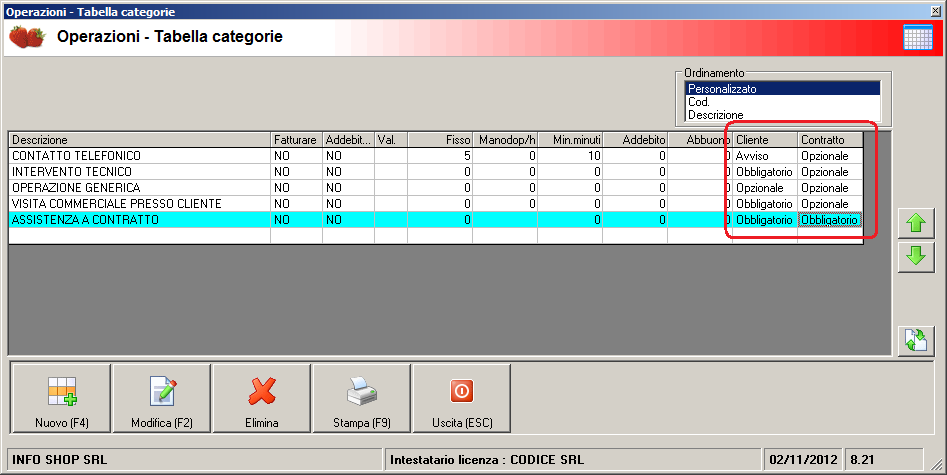Exit via Uscita (ESC) button
The width and height of the screenshot is (947, 475).
coord(462,398)
